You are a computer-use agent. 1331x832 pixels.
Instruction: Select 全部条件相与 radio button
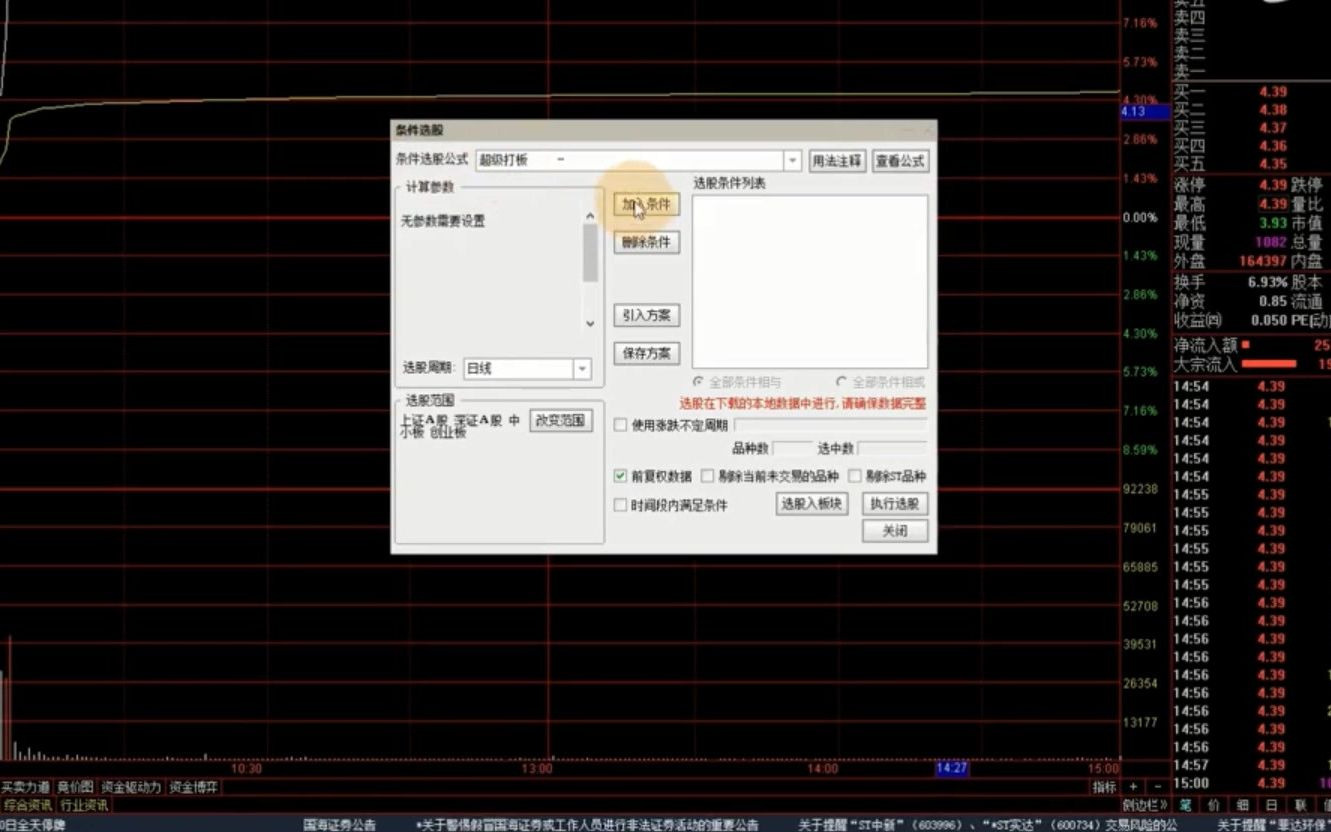tap(698, 382)
